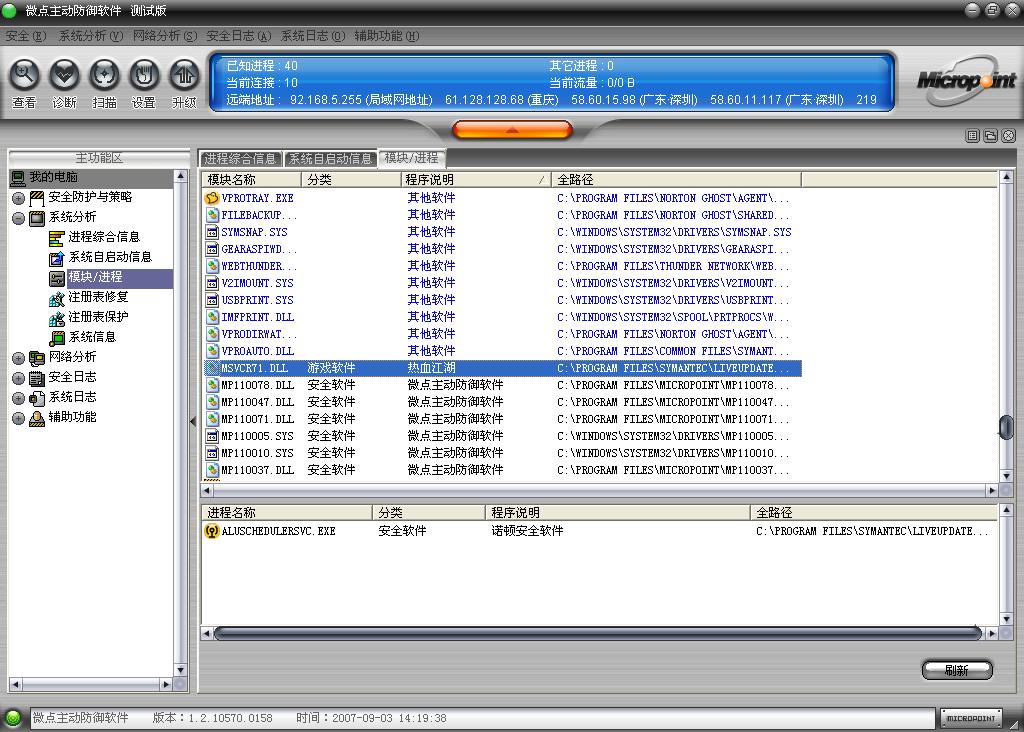Select the MP110078.DLL module row
This screenshot has width=1024, height=732.
502,385
